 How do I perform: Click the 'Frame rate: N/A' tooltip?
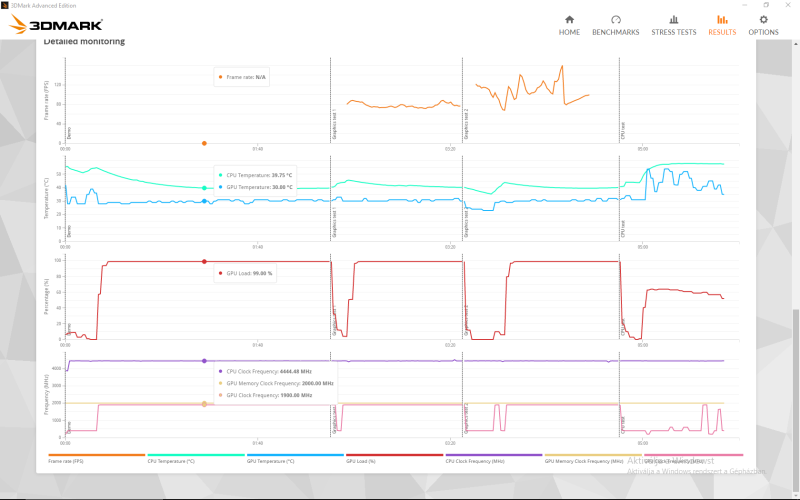(241, 77)
